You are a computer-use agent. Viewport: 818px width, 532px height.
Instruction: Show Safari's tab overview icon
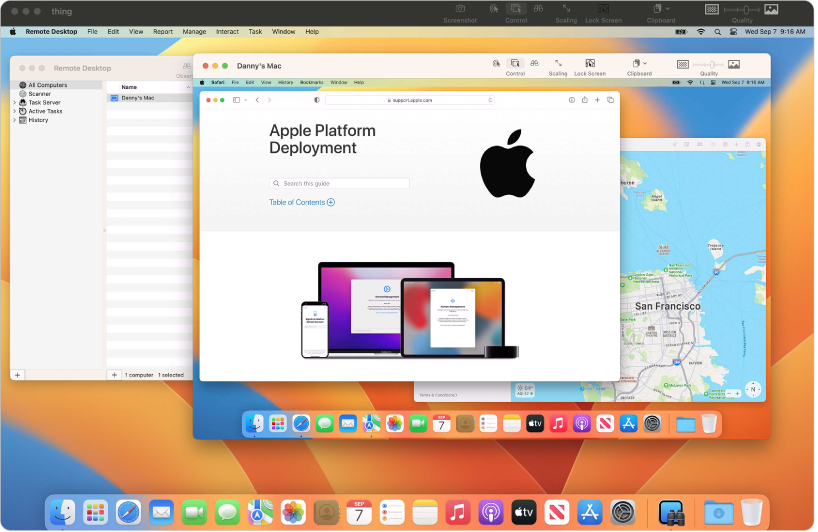pyautogui.click(x=610, y=100)
